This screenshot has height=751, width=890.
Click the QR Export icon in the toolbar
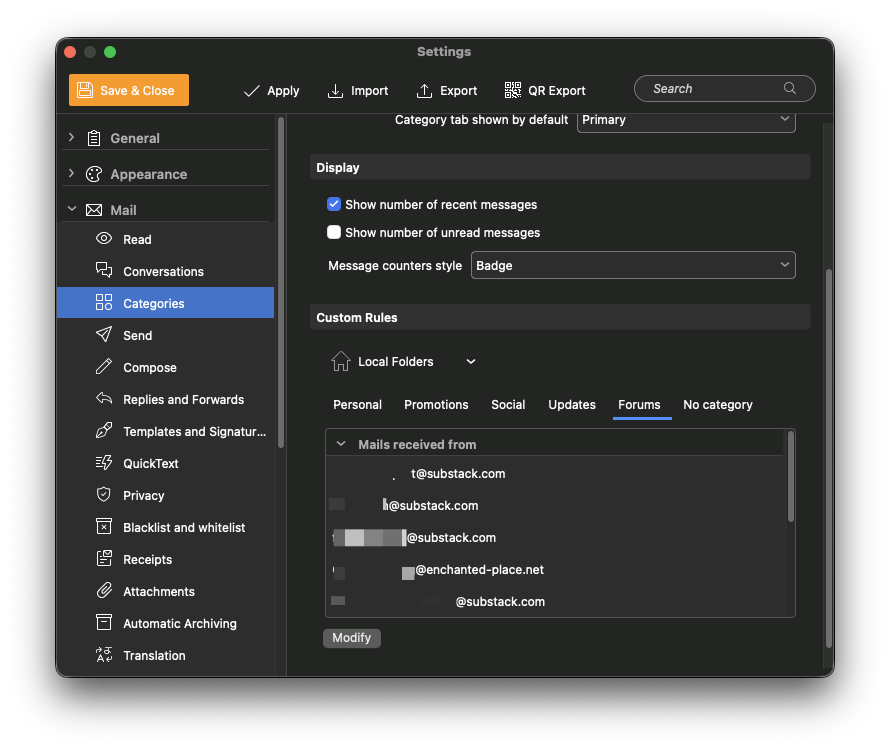pyautogui.click(x=513, y=90)
